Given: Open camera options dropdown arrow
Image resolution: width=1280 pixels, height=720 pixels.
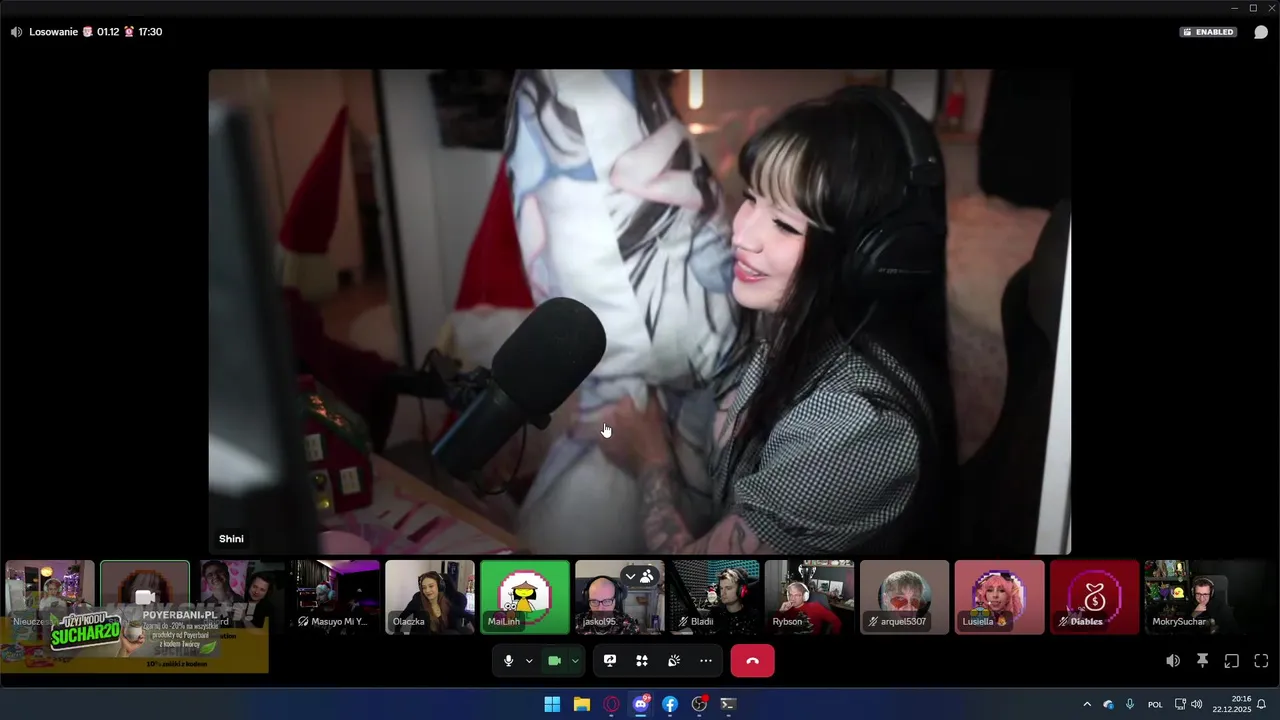Looking at the screenshot, I should tap(575, 661).
